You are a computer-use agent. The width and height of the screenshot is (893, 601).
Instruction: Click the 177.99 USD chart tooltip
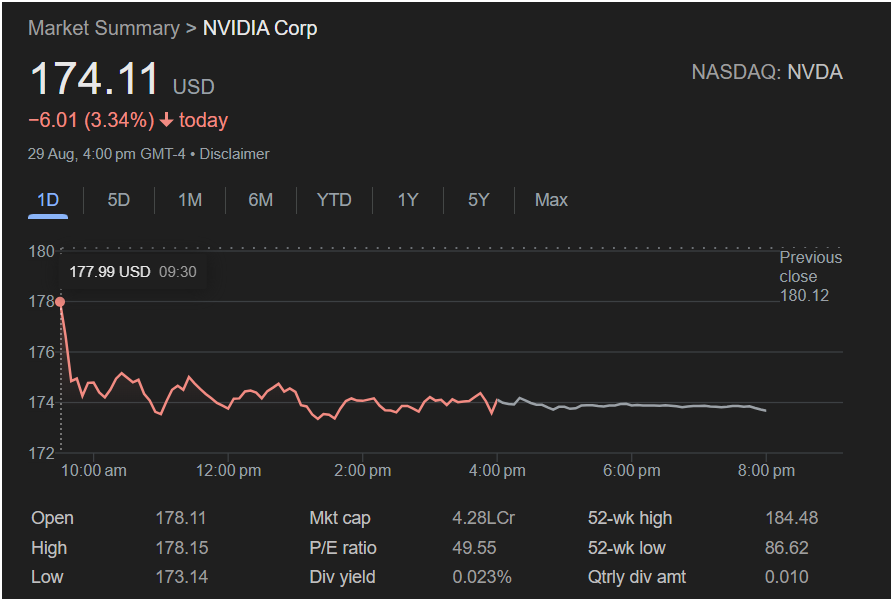click(x=133, y=271)
